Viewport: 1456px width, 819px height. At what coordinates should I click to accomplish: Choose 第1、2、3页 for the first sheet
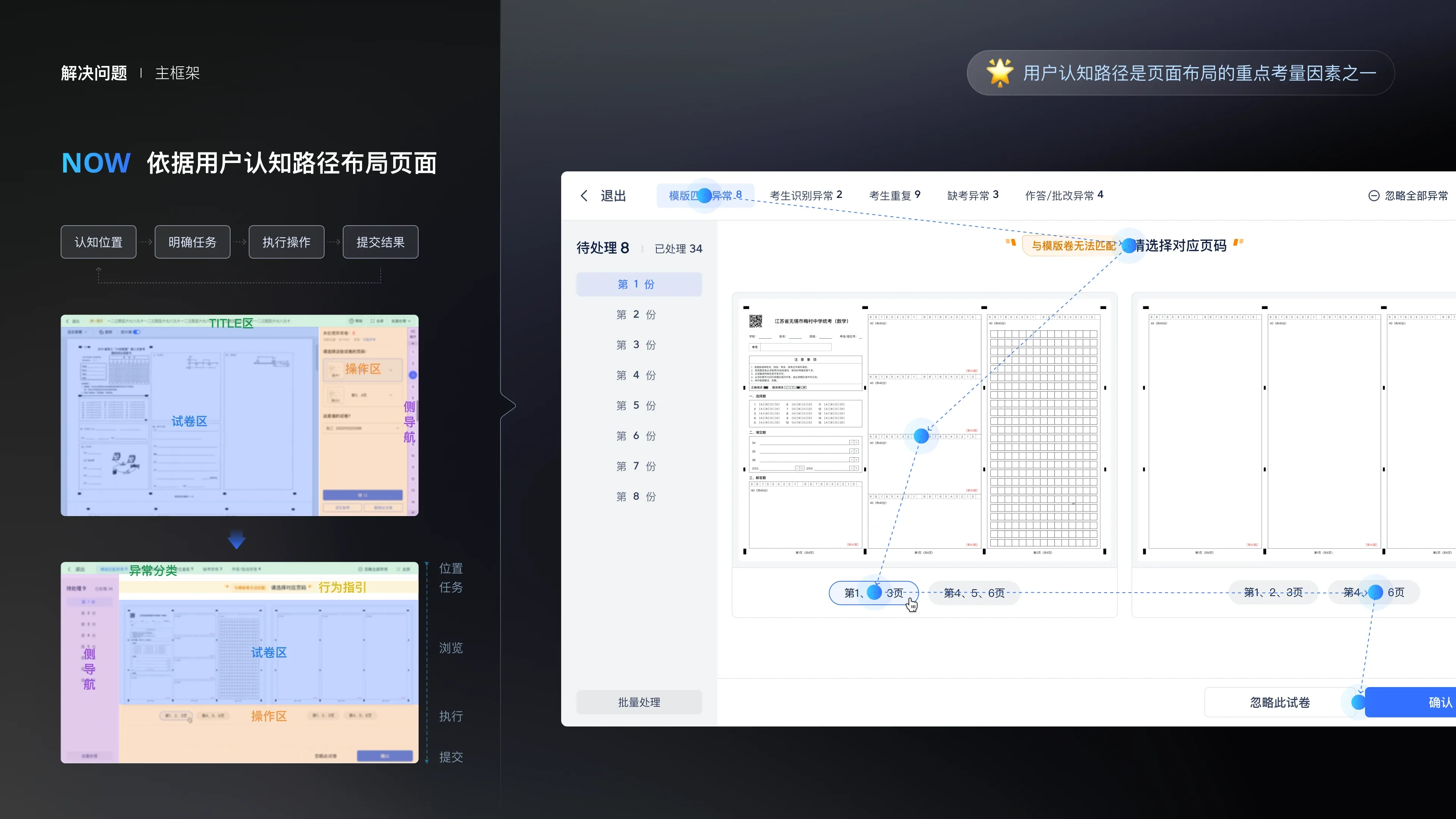click(874, 593)
